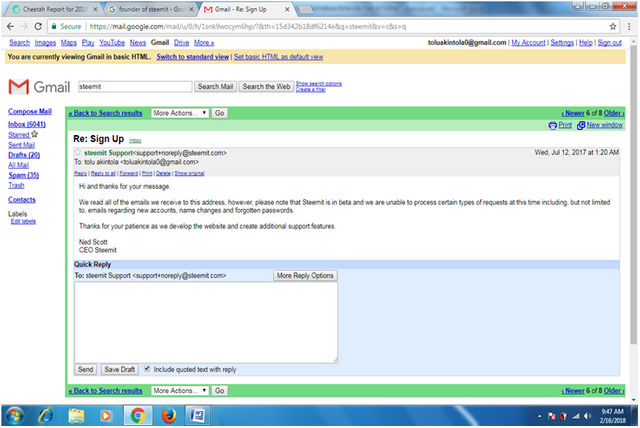Click the New window icon
Screen dimensions: 640x428
click(x=581, y=125)
